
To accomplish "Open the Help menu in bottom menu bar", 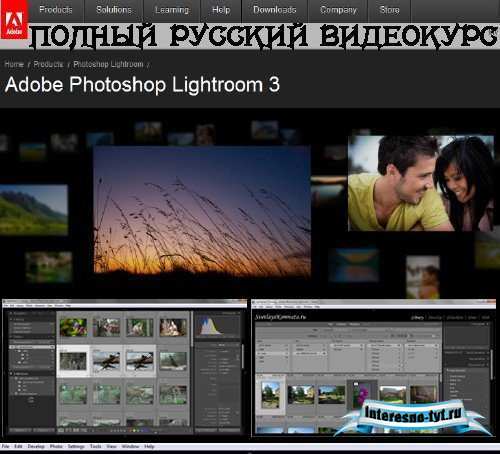I will [x=149, y=446].
